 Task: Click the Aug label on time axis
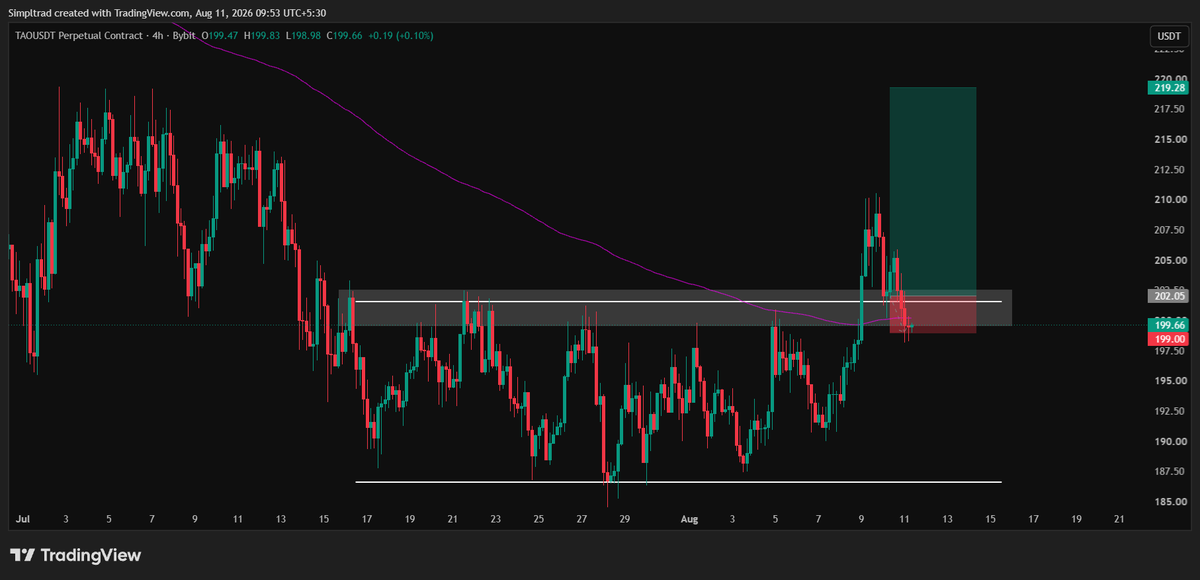(x=690, y=520)
